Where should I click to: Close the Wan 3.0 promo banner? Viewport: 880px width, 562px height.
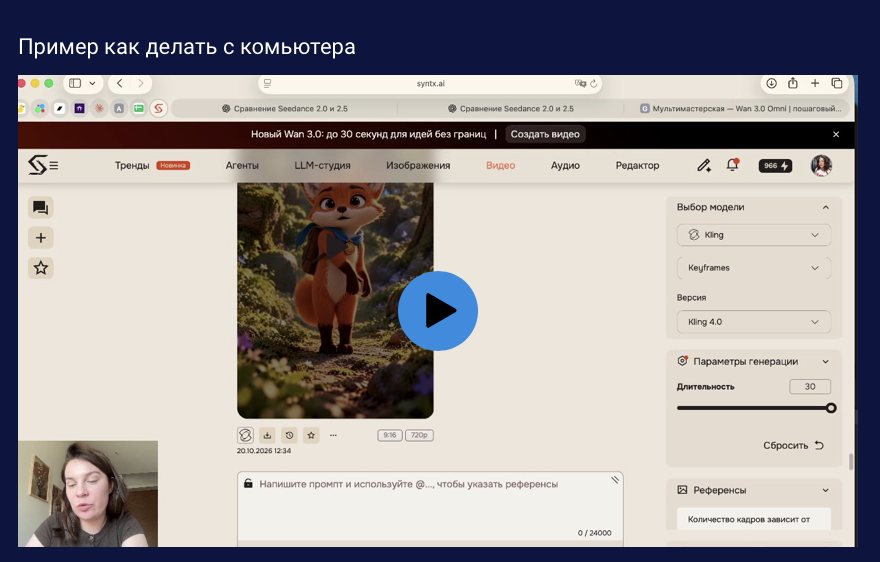point(836,134)
